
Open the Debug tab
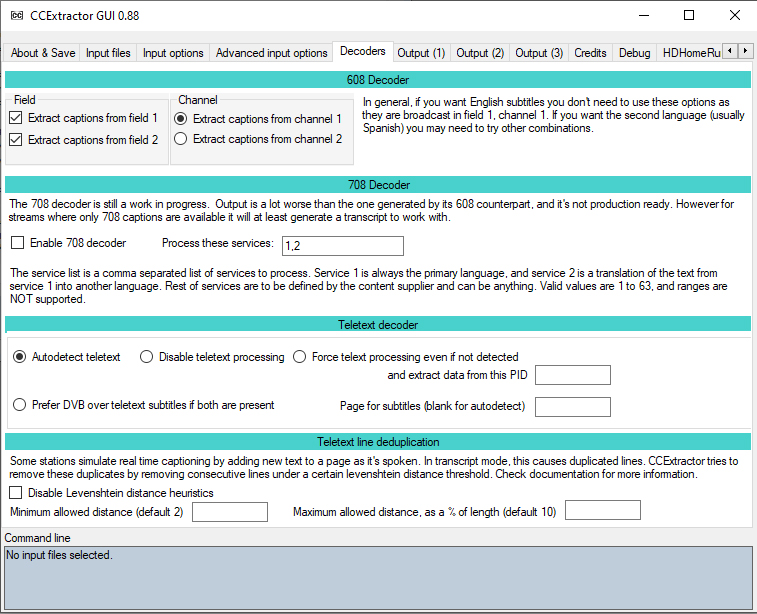pyautogui.click(x=634, y=53)
